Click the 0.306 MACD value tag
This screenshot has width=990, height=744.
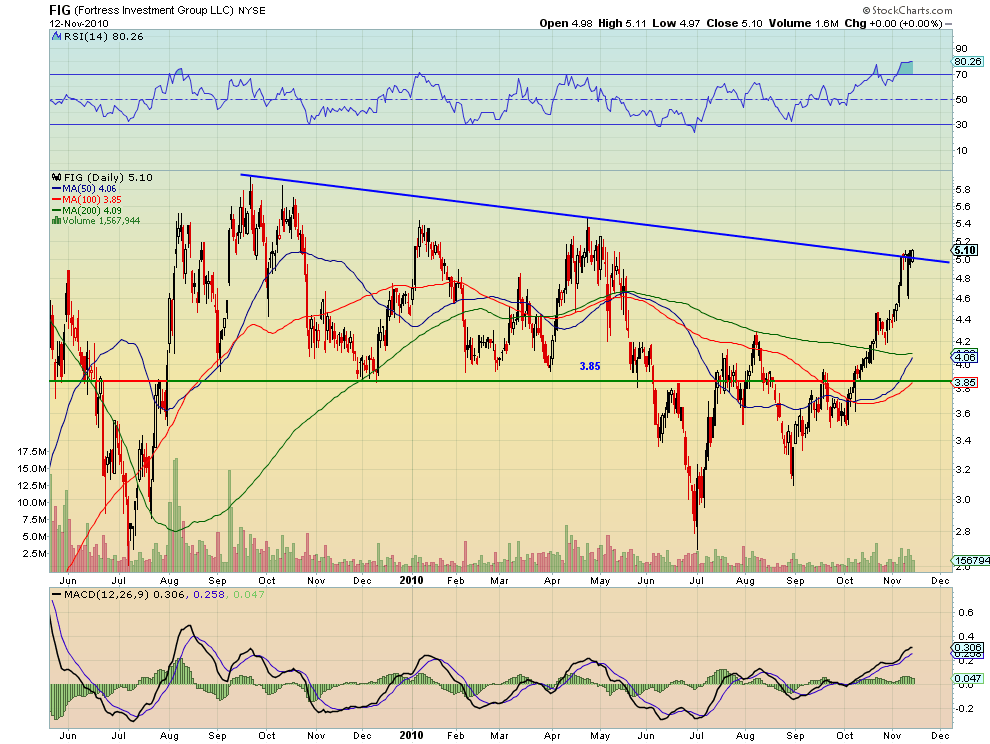point(967,647)
